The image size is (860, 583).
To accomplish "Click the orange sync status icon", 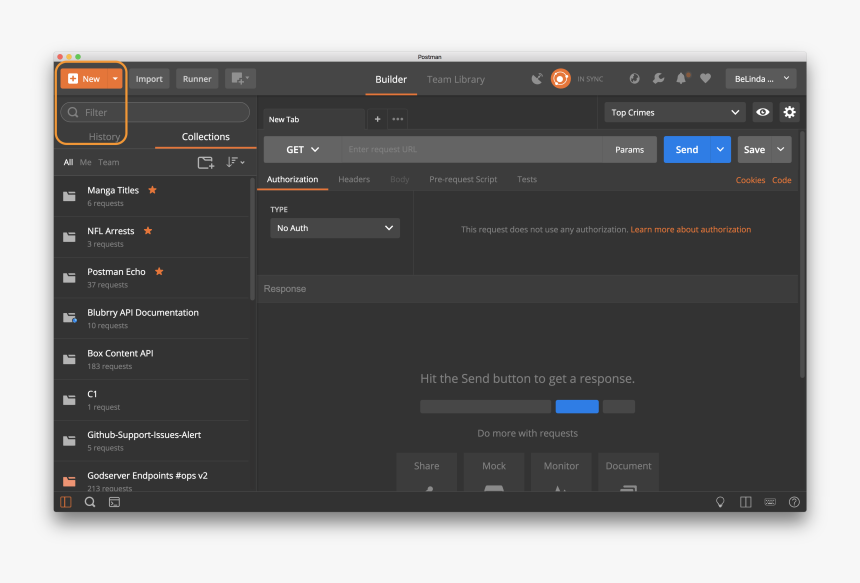I will pos(561,79).
